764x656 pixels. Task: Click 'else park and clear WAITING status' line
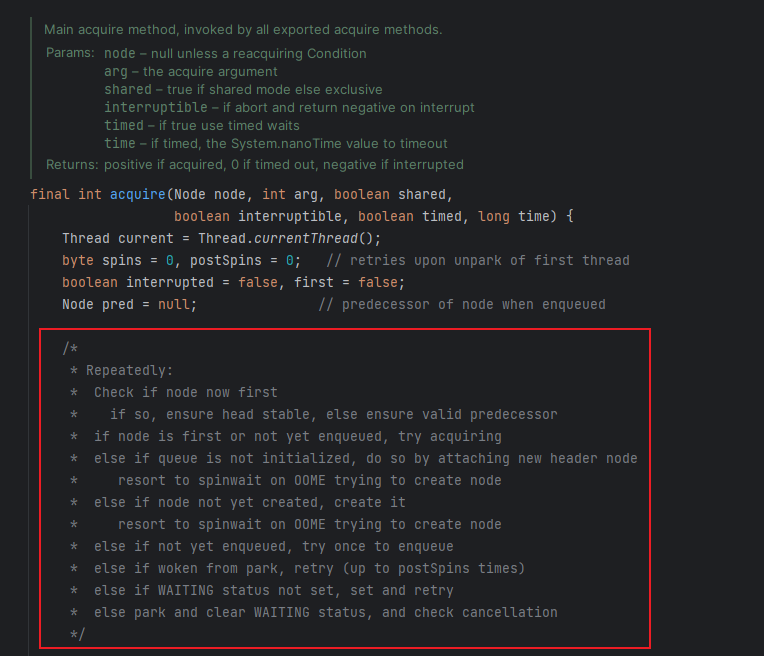point(325,612)
